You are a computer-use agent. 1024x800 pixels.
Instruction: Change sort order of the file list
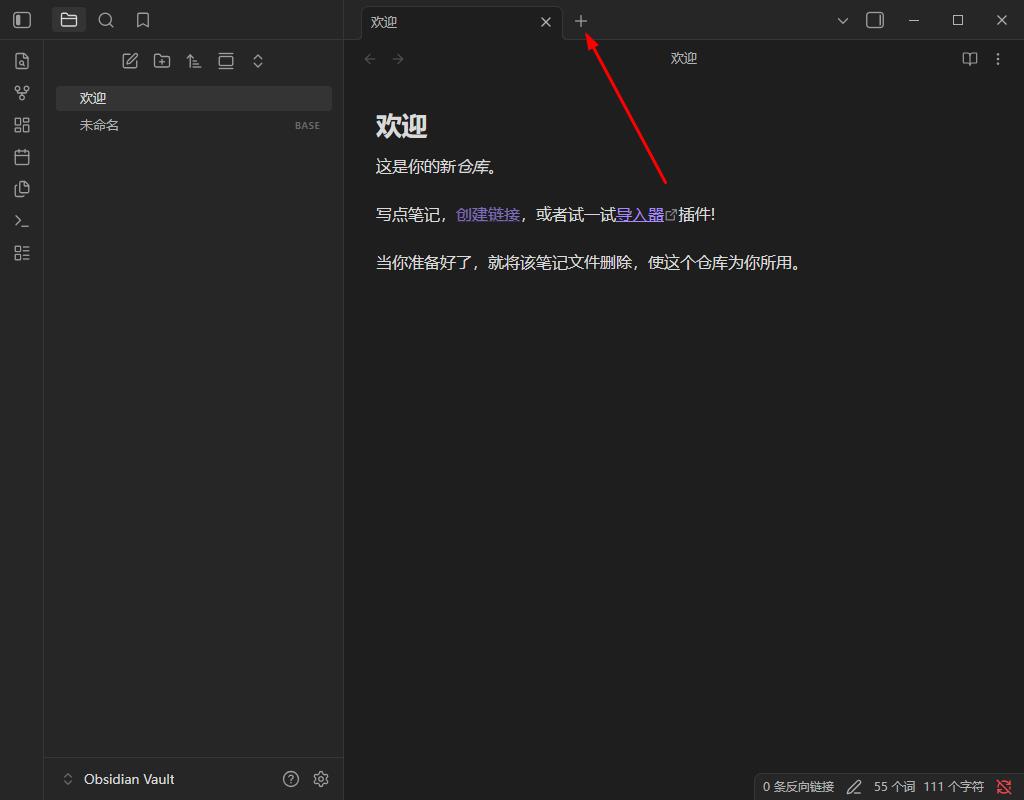pyautogui.click(x=194, y=60)
